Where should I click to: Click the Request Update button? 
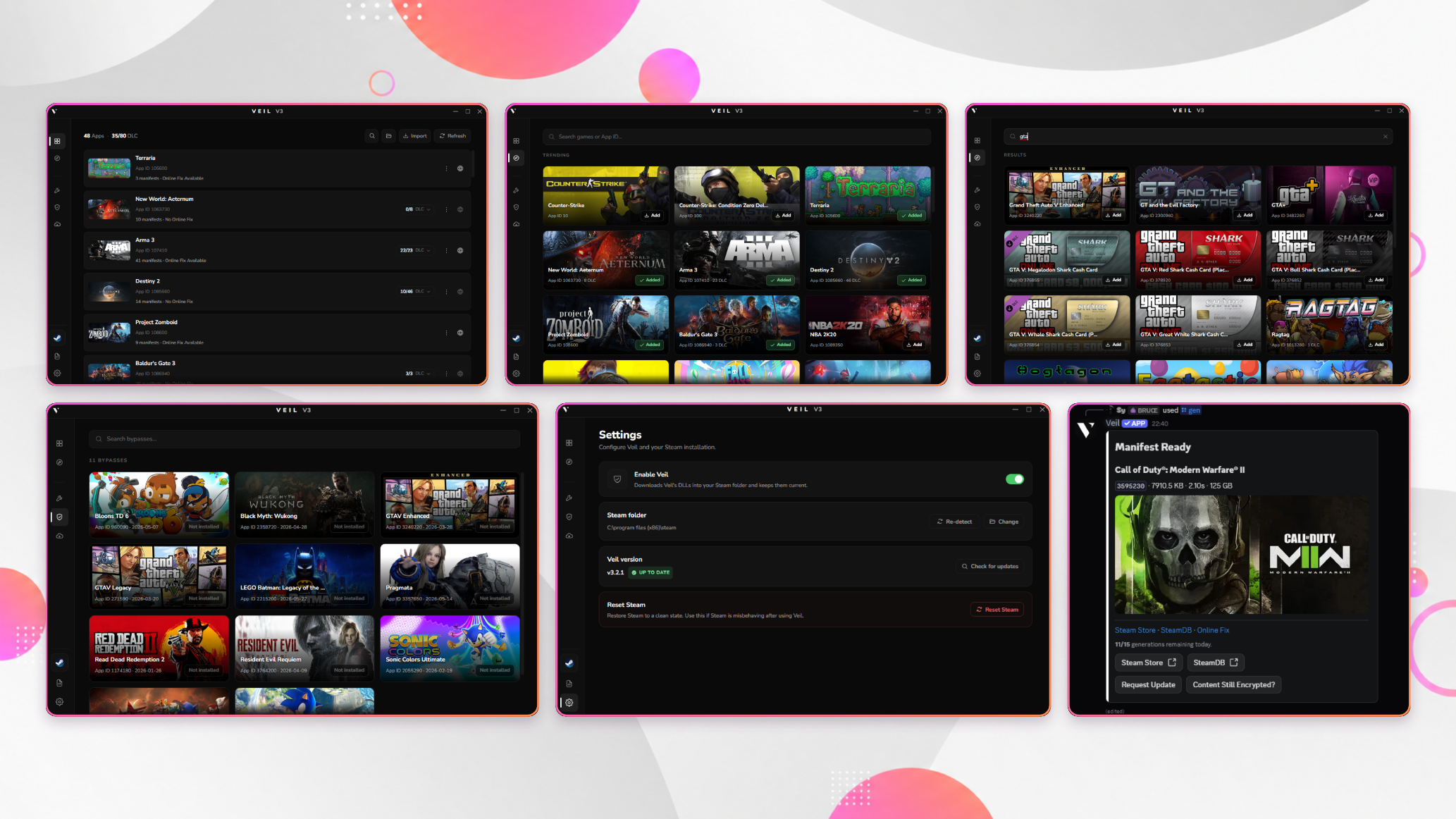click(x=1148, y=684)
